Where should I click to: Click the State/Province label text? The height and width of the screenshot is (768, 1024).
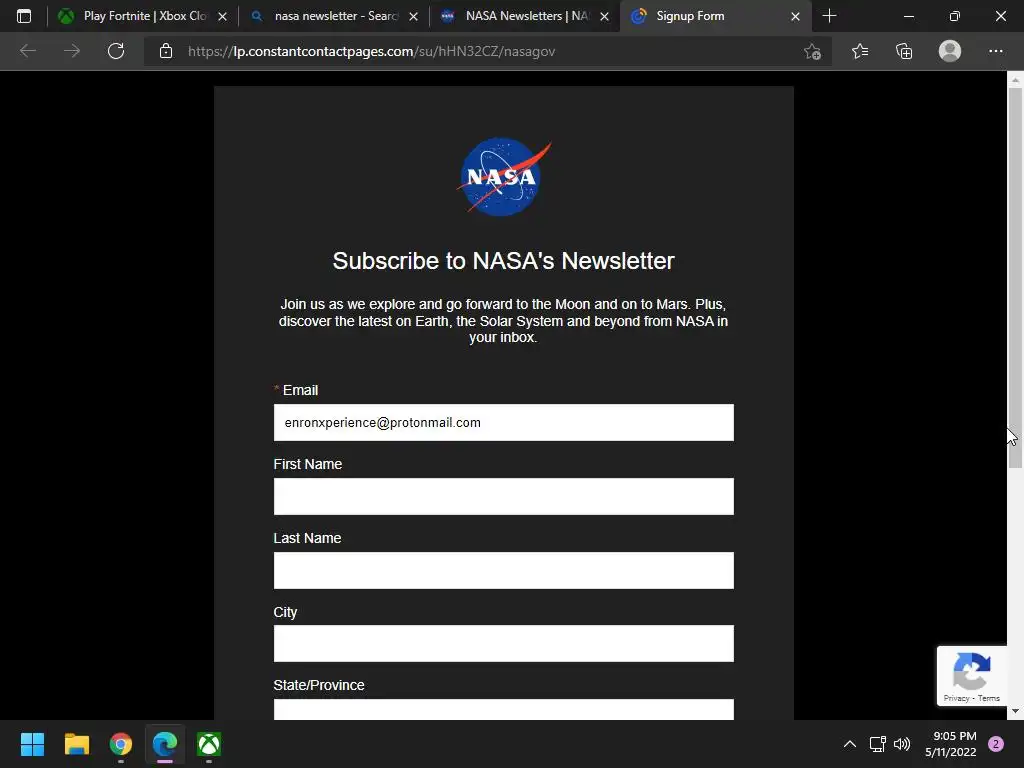[x=319, y=685]
